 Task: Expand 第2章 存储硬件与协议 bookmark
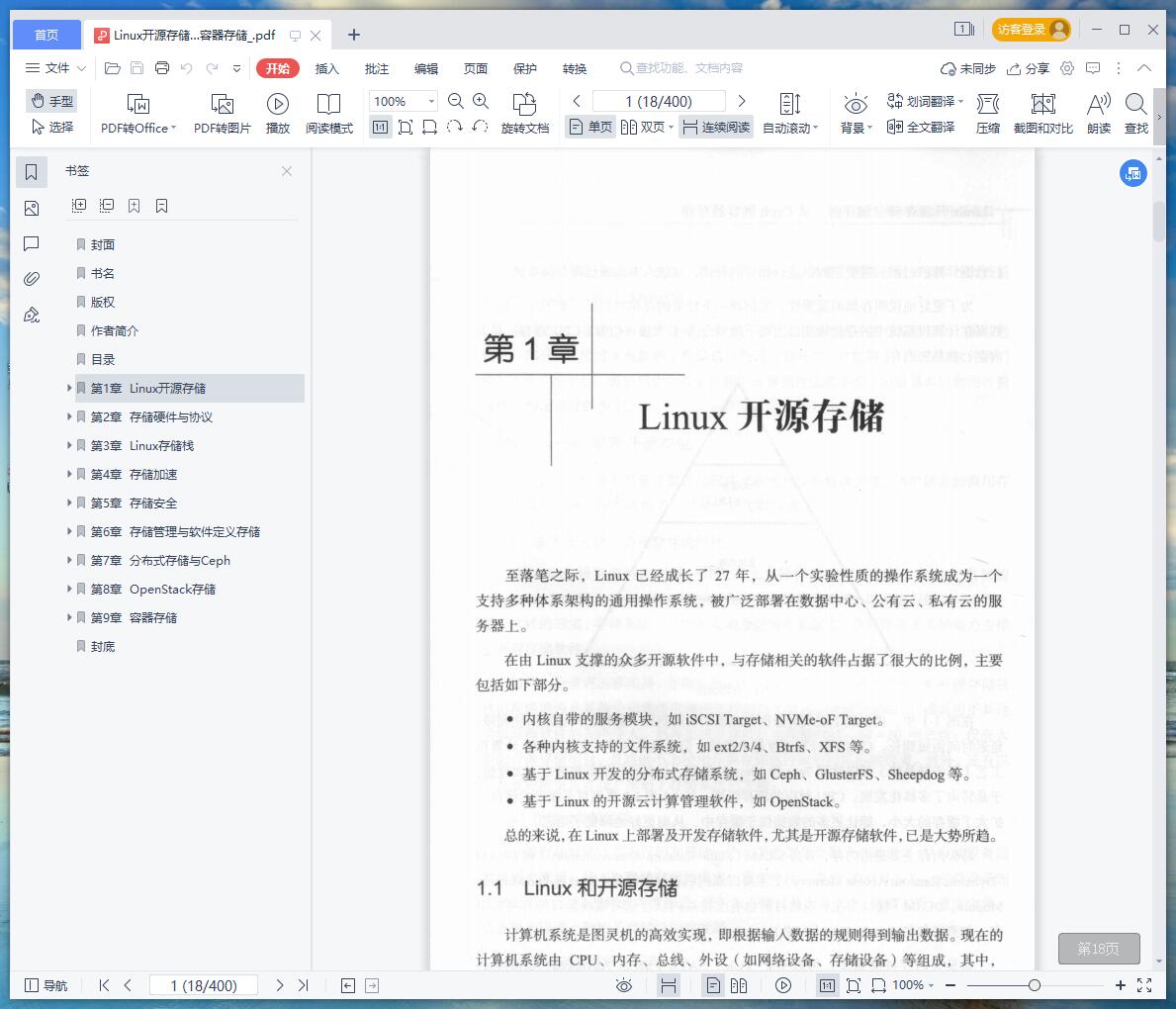point(69,416)
